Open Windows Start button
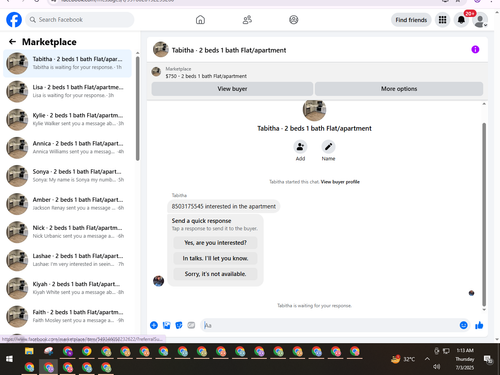The width and height of the screenshot is (500, 375). click(x=9, y=359)
